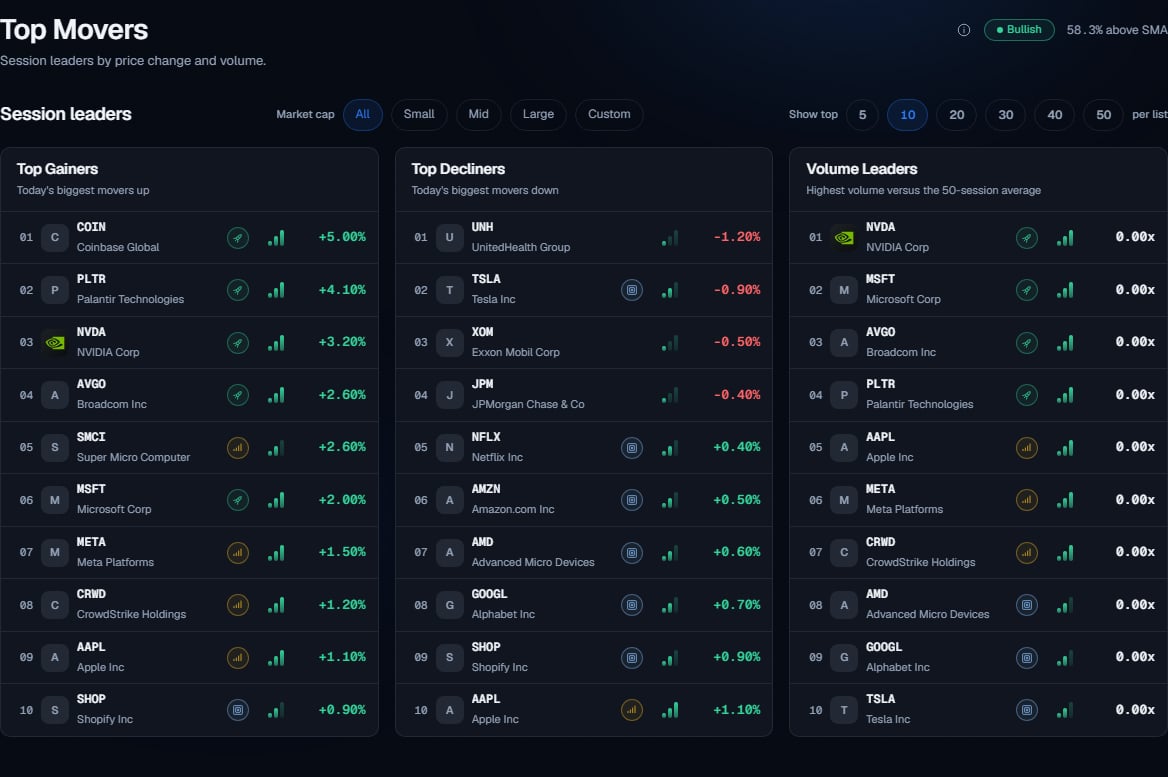The width and height of the screenshot is (1168, 777).
Task: Open JPMorgan Chase & Co row
Action: click(x=583, y=395)
